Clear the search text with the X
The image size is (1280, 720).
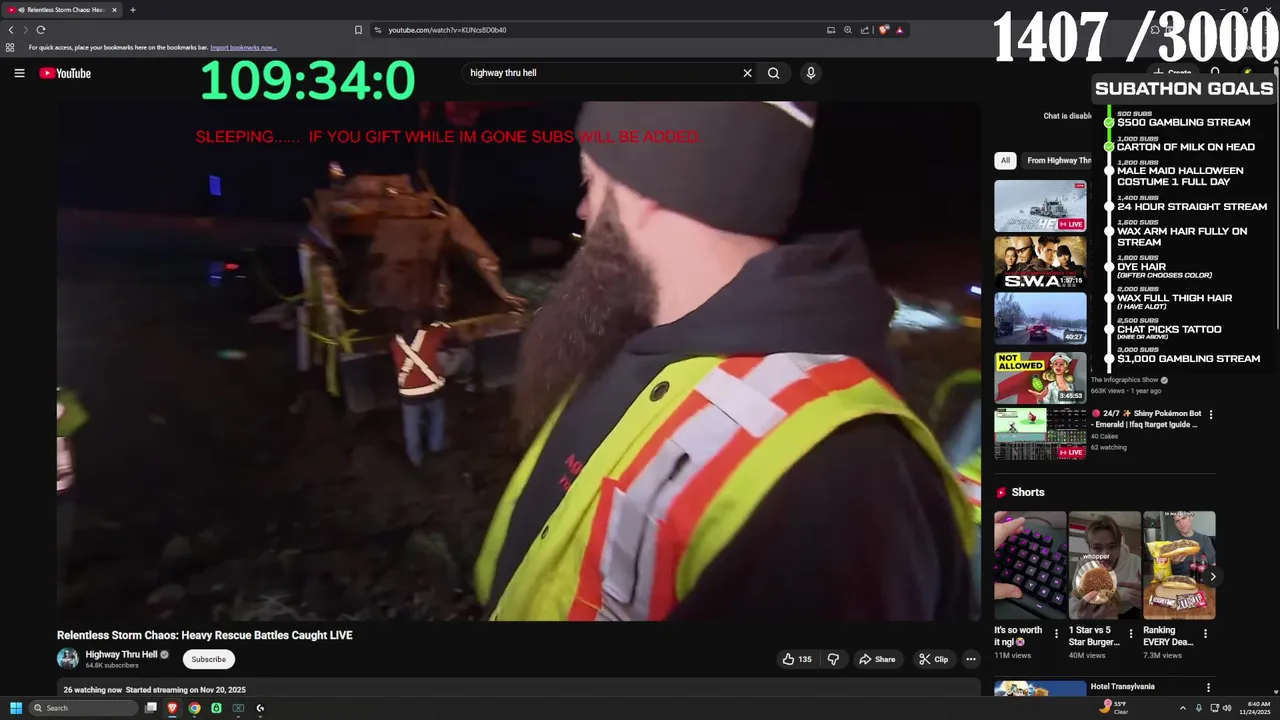click(x=747, y=73)
